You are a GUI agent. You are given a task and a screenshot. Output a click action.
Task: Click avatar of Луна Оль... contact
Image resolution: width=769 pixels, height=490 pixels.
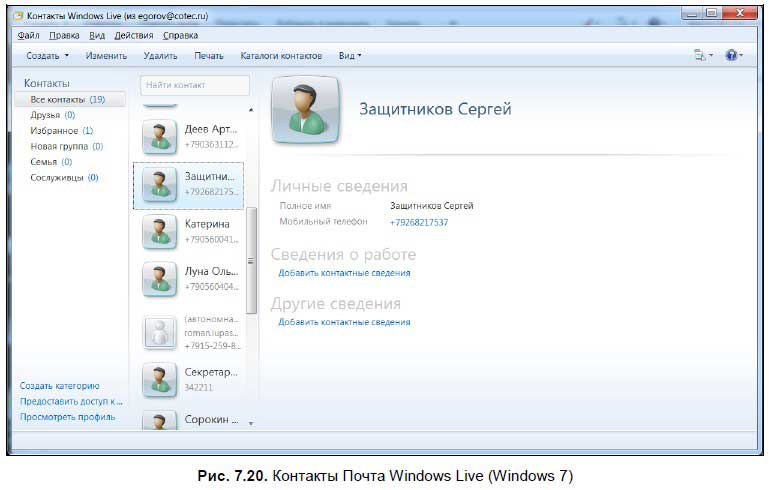(x=159, y=279)
